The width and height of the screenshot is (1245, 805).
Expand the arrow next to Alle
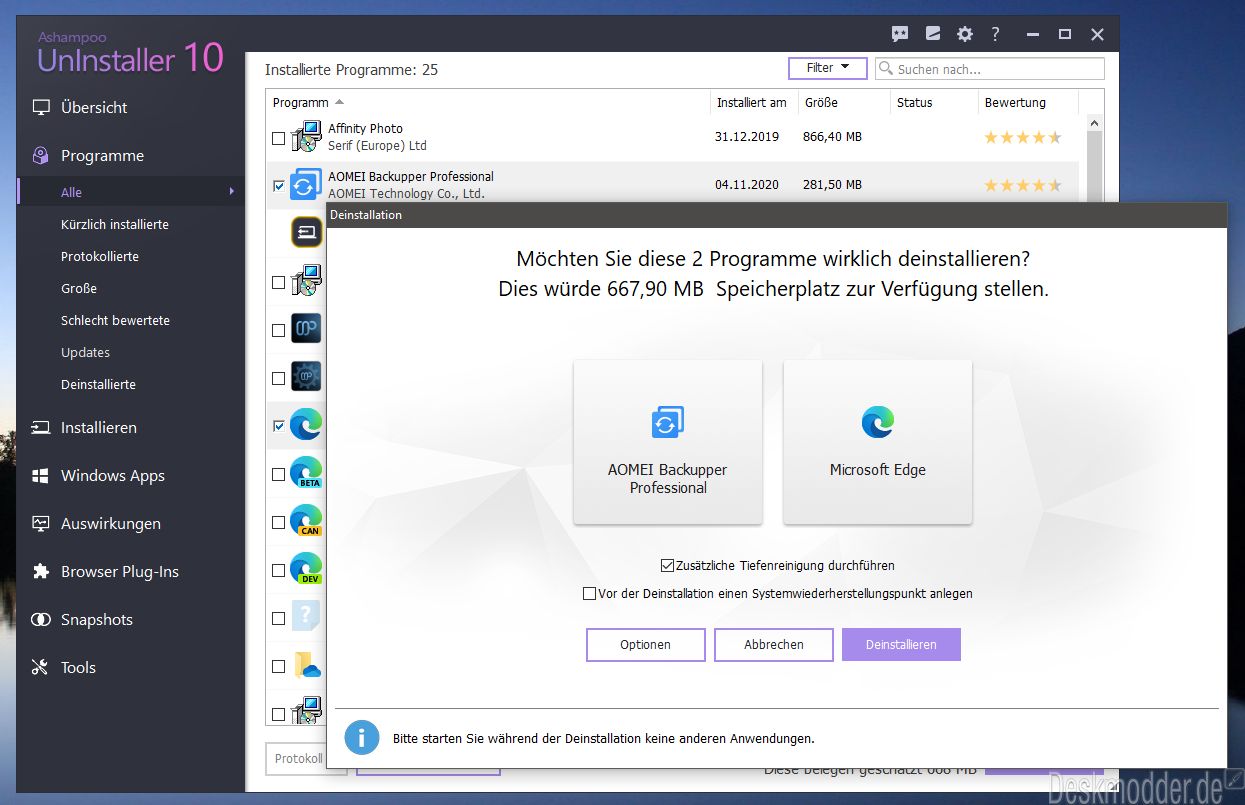pos(232,192)
